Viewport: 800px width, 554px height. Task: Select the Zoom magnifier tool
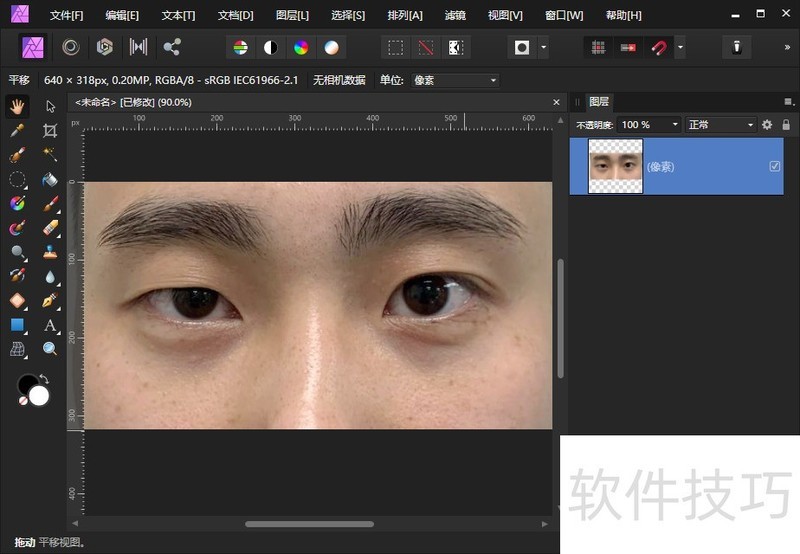[50, 349]
